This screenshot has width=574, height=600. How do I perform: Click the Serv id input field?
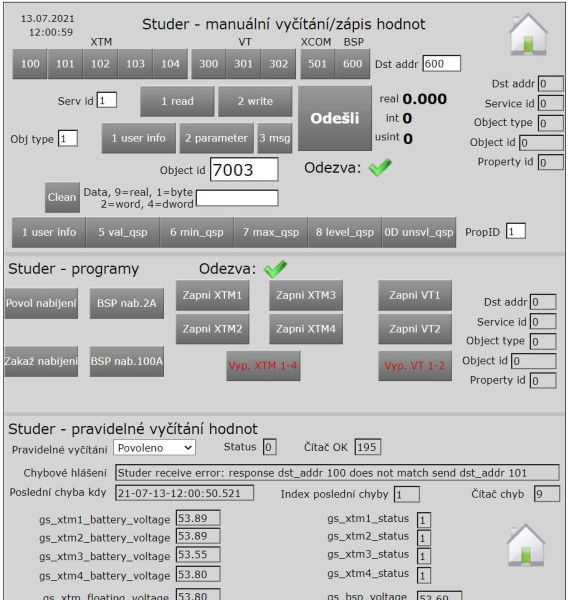coord(107,101)
